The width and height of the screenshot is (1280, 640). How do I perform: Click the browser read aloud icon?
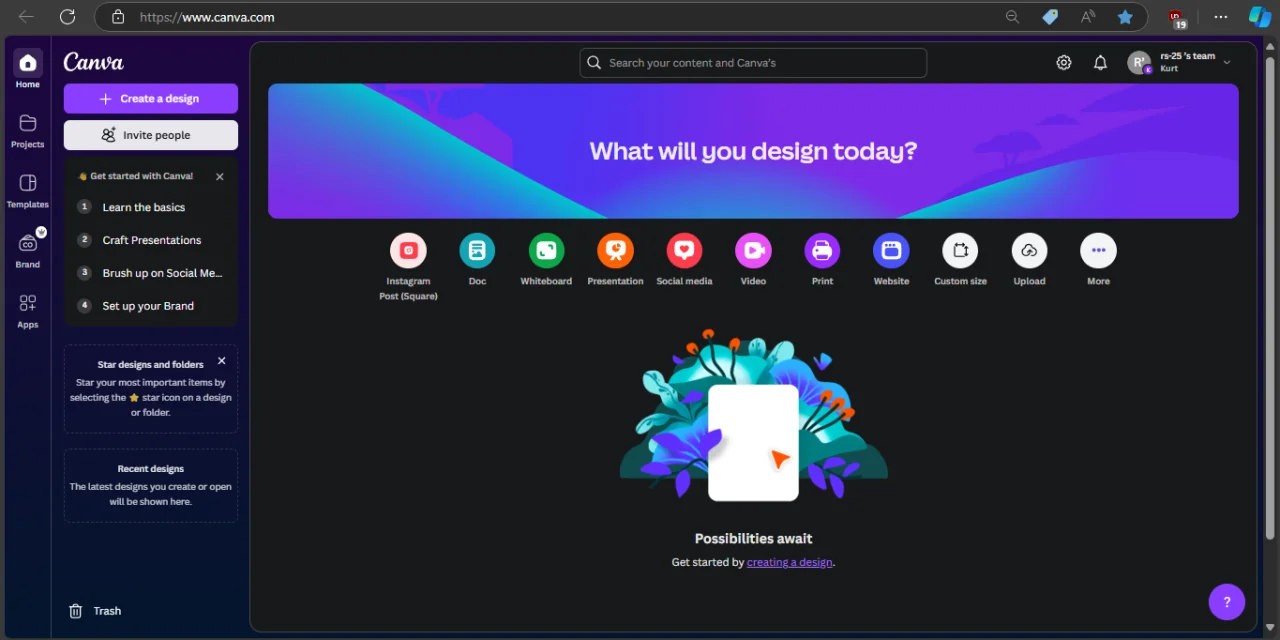[1088, 17]
